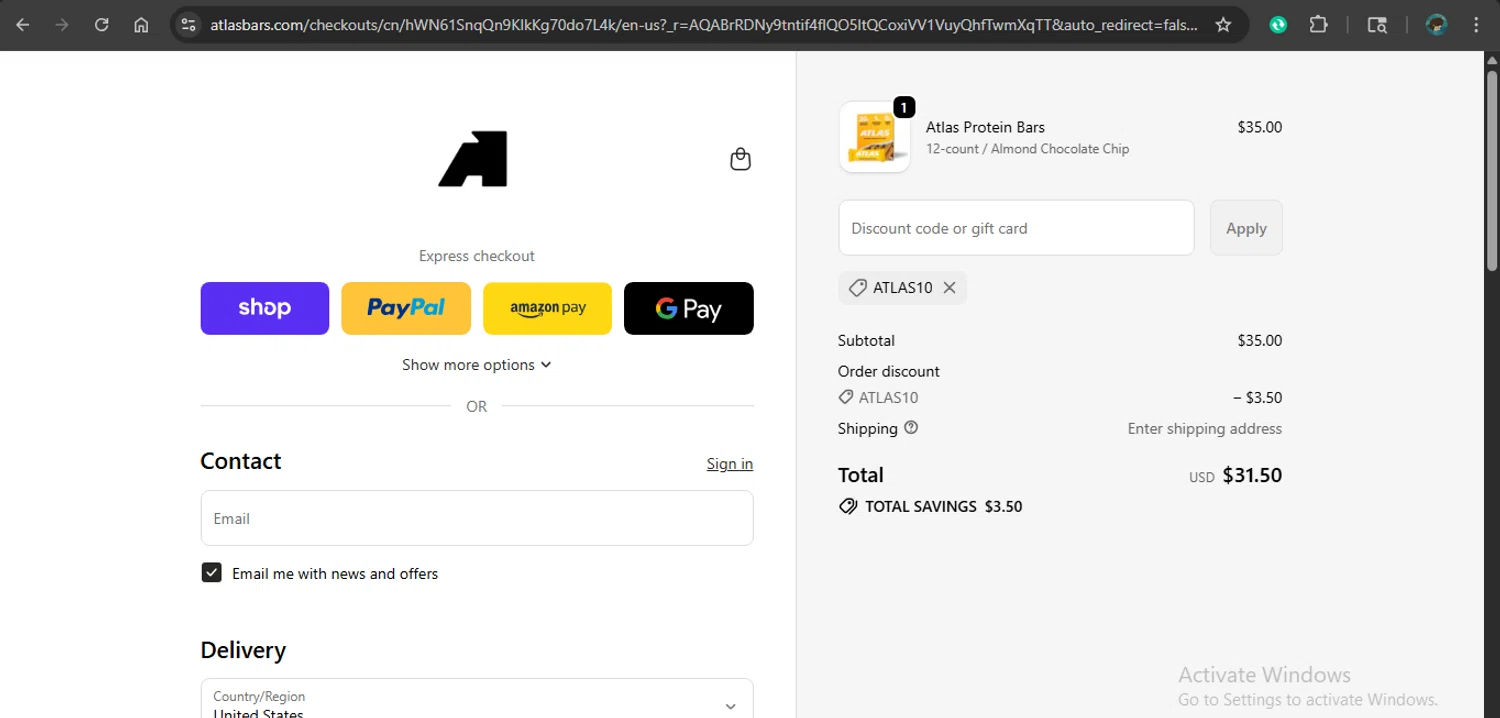The width and height of the screenshot is (1500, 718).
Task: Go back to previous browser page
Action: coord(23,25)
